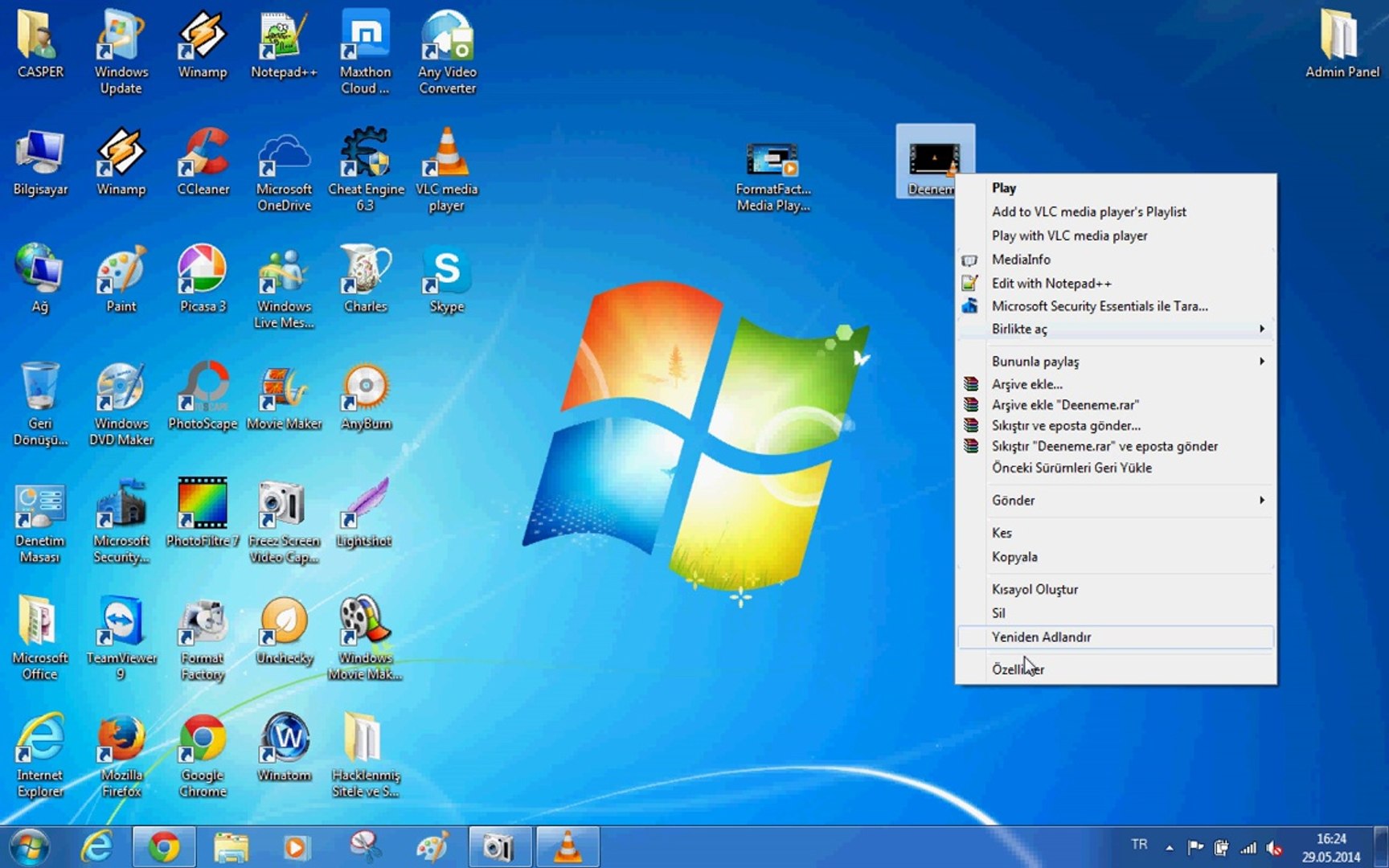Expand the Gönder submenu
The height and width of the screenshot is (868, 1389).
(1116, 500)
